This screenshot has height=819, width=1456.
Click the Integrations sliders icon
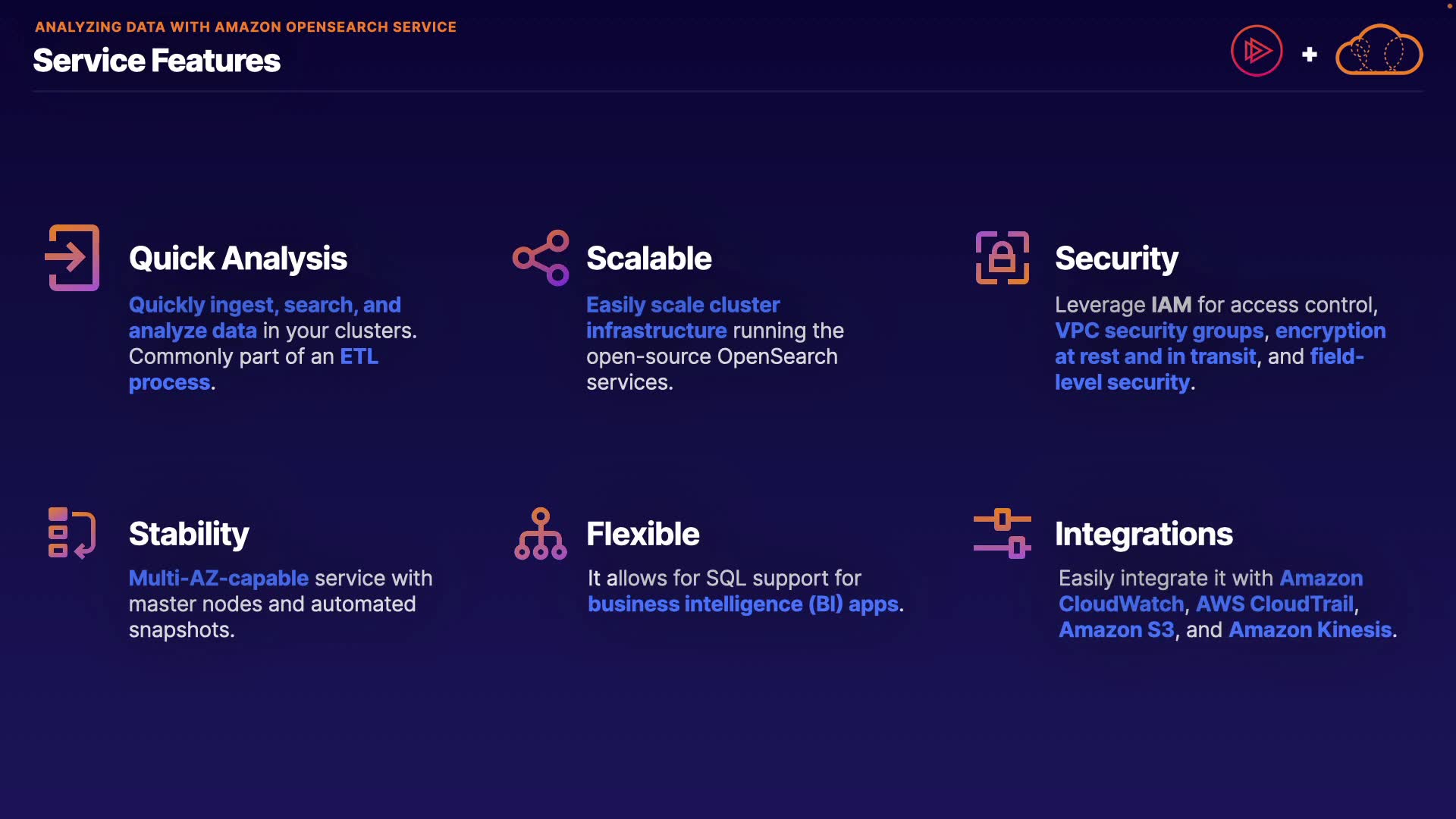pos(1002,533)
